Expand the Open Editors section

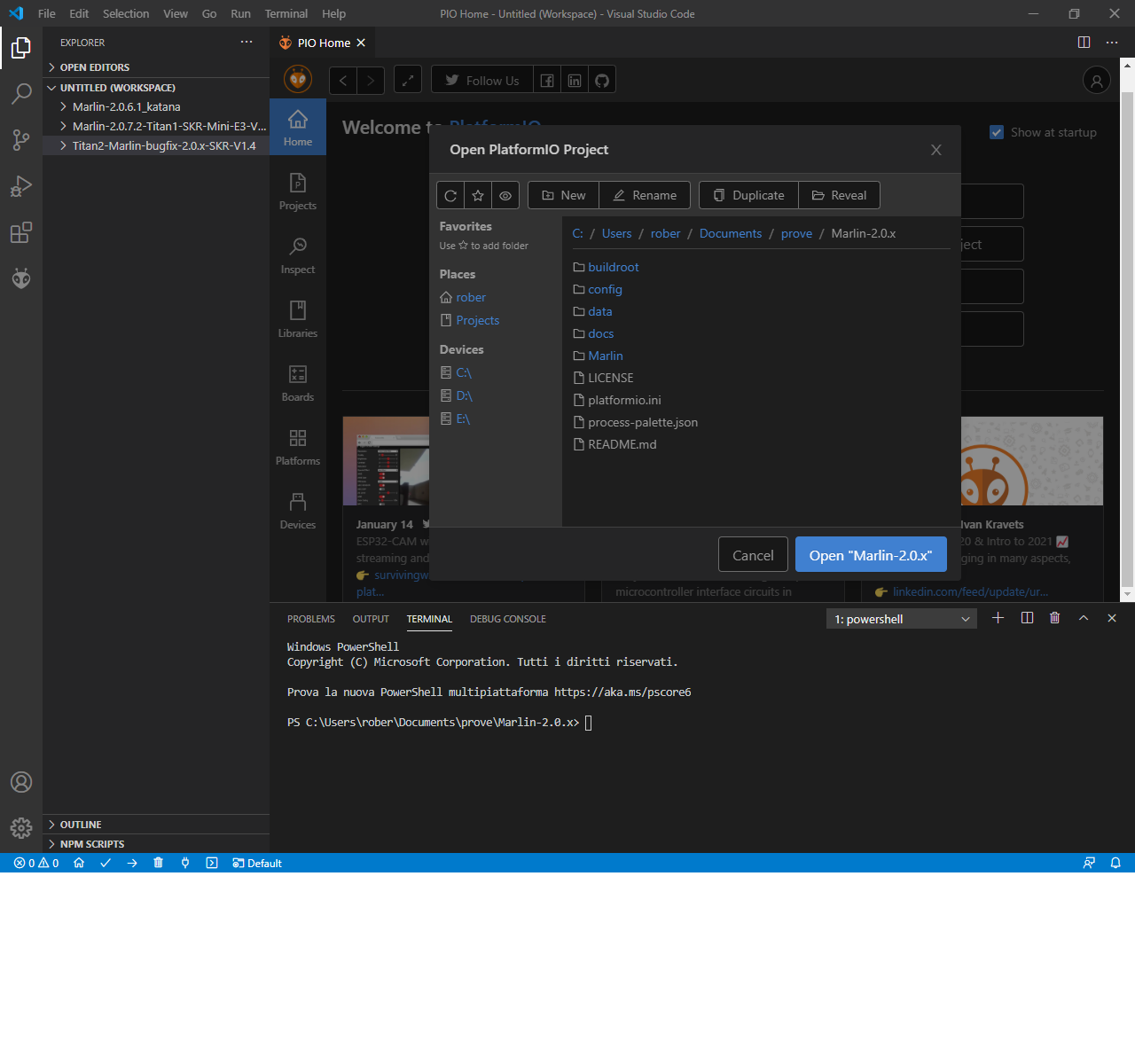pyautogui.click(x=156, y=67)
